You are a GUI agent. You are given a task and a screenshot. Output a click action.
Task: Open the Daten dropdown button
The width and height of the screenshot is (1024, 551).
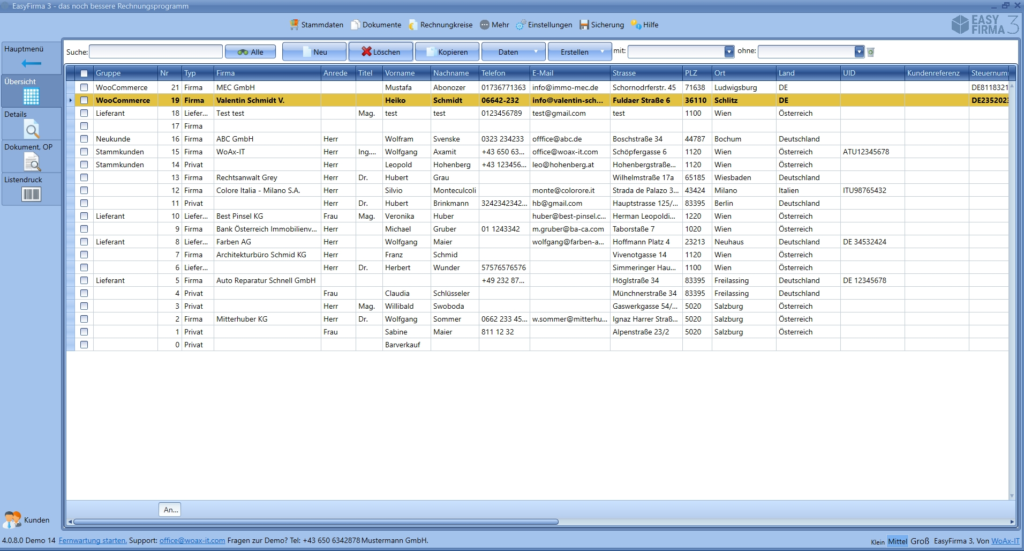[x=513, y=51]
